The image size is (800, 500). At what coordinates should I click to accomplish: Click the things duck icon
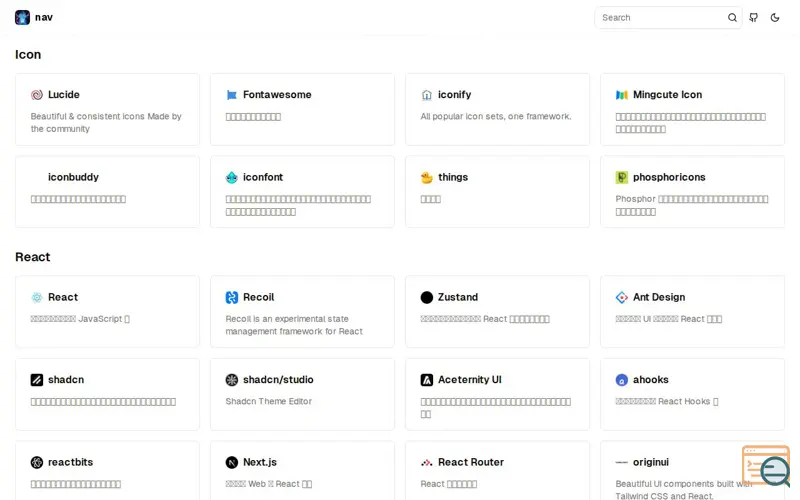[x=427, y=178]
